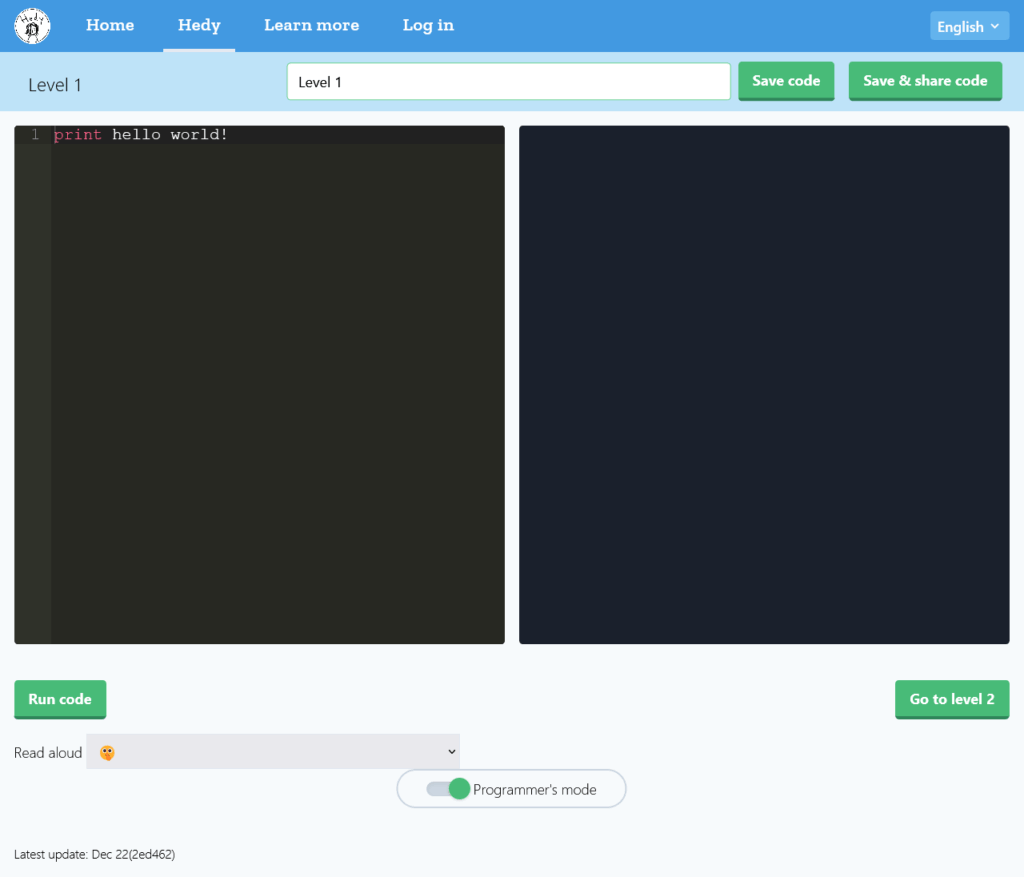Image resolution: width=1024 pixels, height=877 pixels.
Task: Advance using Go to level 2
Action: [x=951, y=699]
